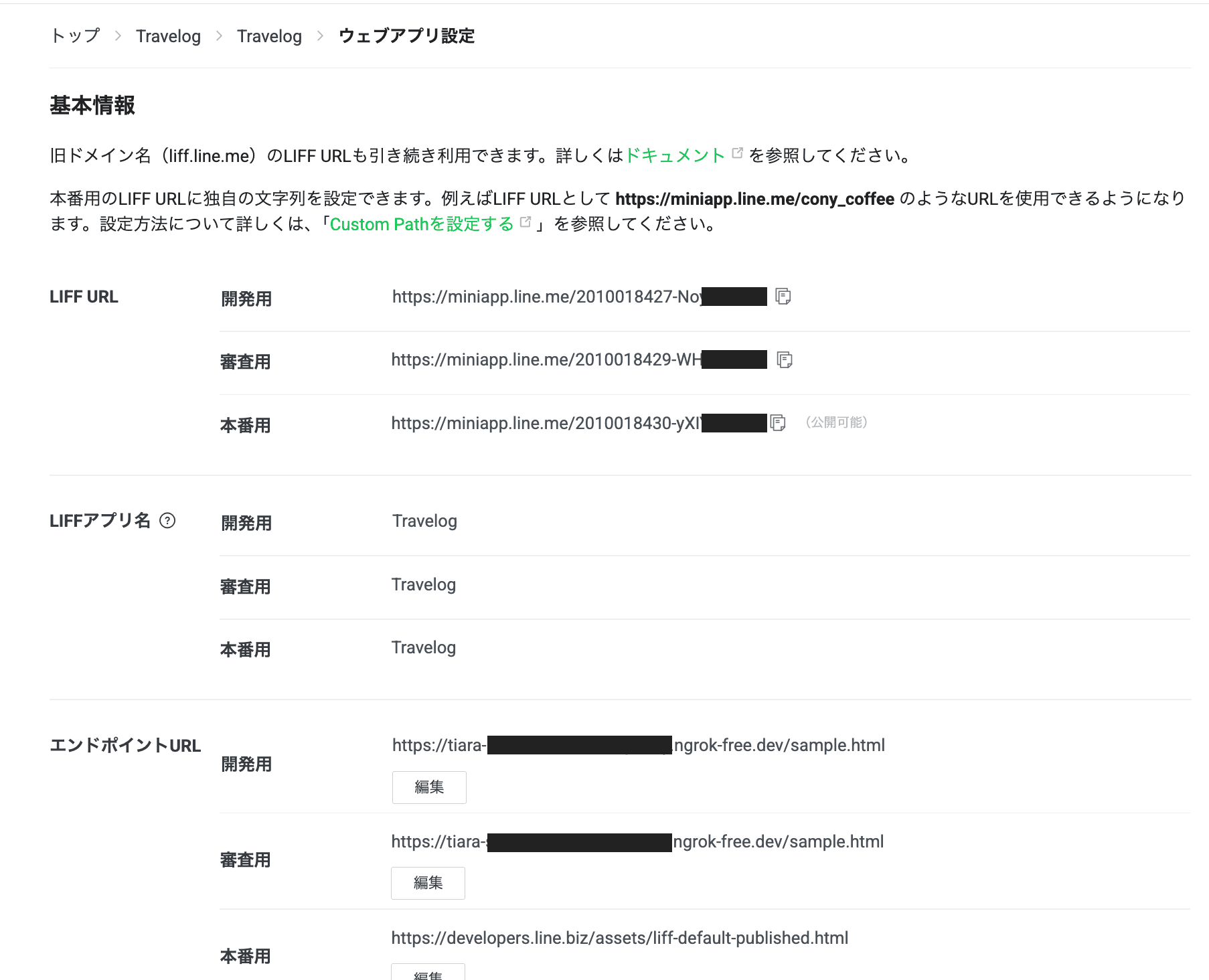Click ウェブアプリ設定 breadcrumb title
The width and height of the screenshot is (1209, 980).
(407, 35)
